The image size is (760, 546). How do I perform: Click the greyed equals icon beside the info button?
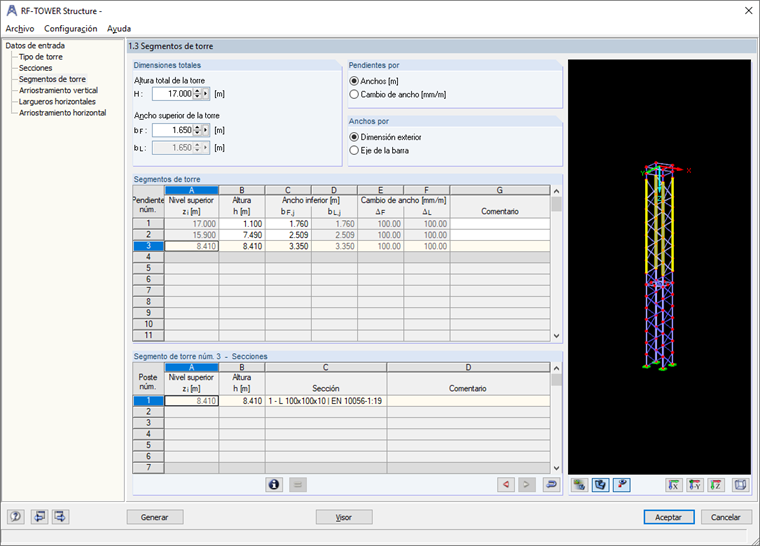click(x=298, y=484)
